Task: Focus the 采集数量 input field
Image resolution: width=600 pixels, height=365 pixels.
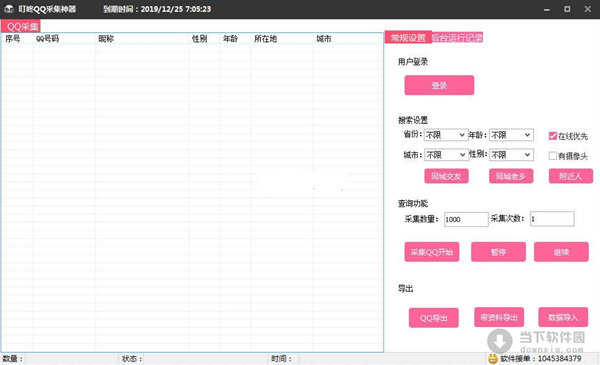Action: (466, 219)
